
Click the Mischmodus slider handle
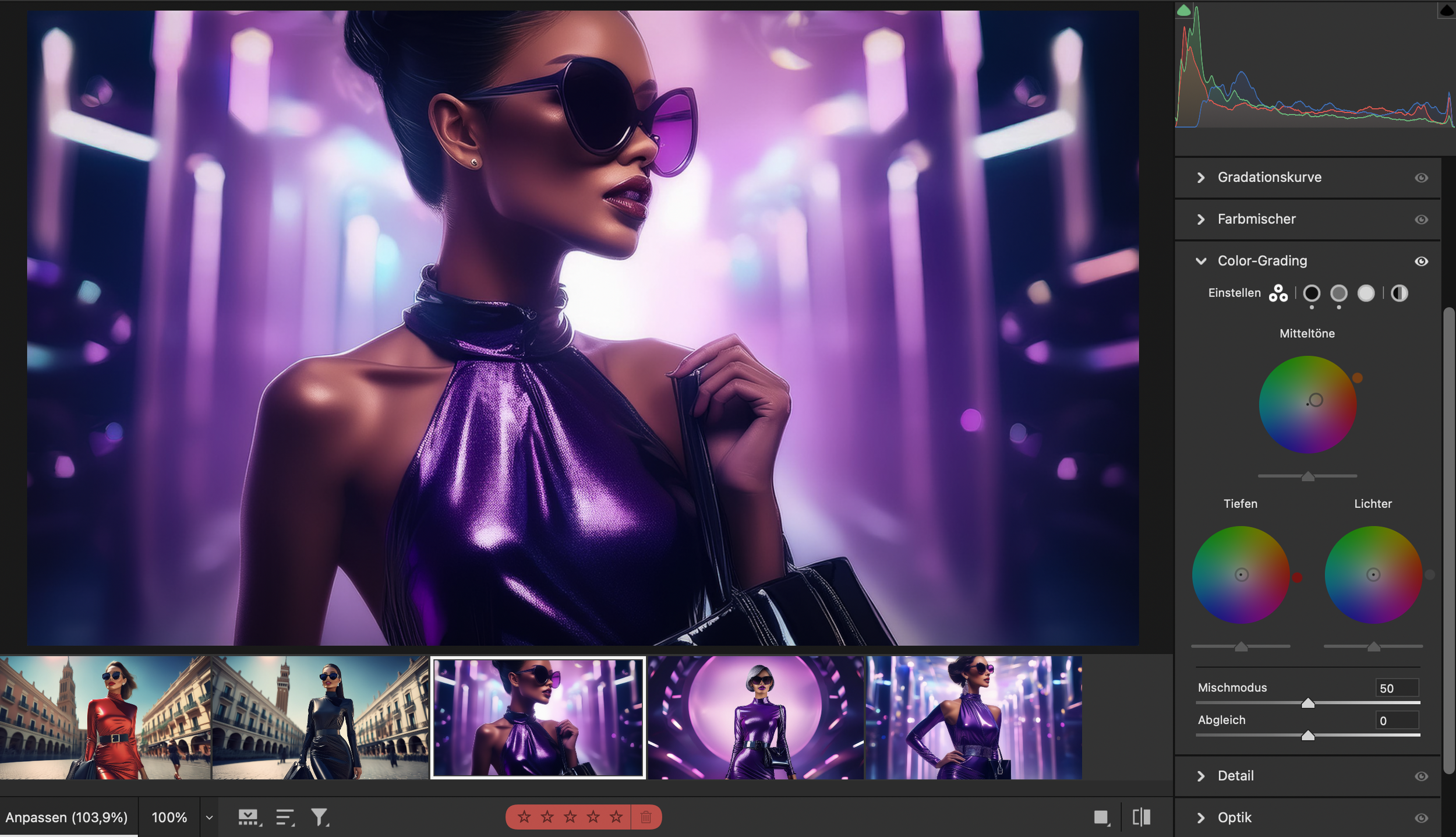(1307, 703)
